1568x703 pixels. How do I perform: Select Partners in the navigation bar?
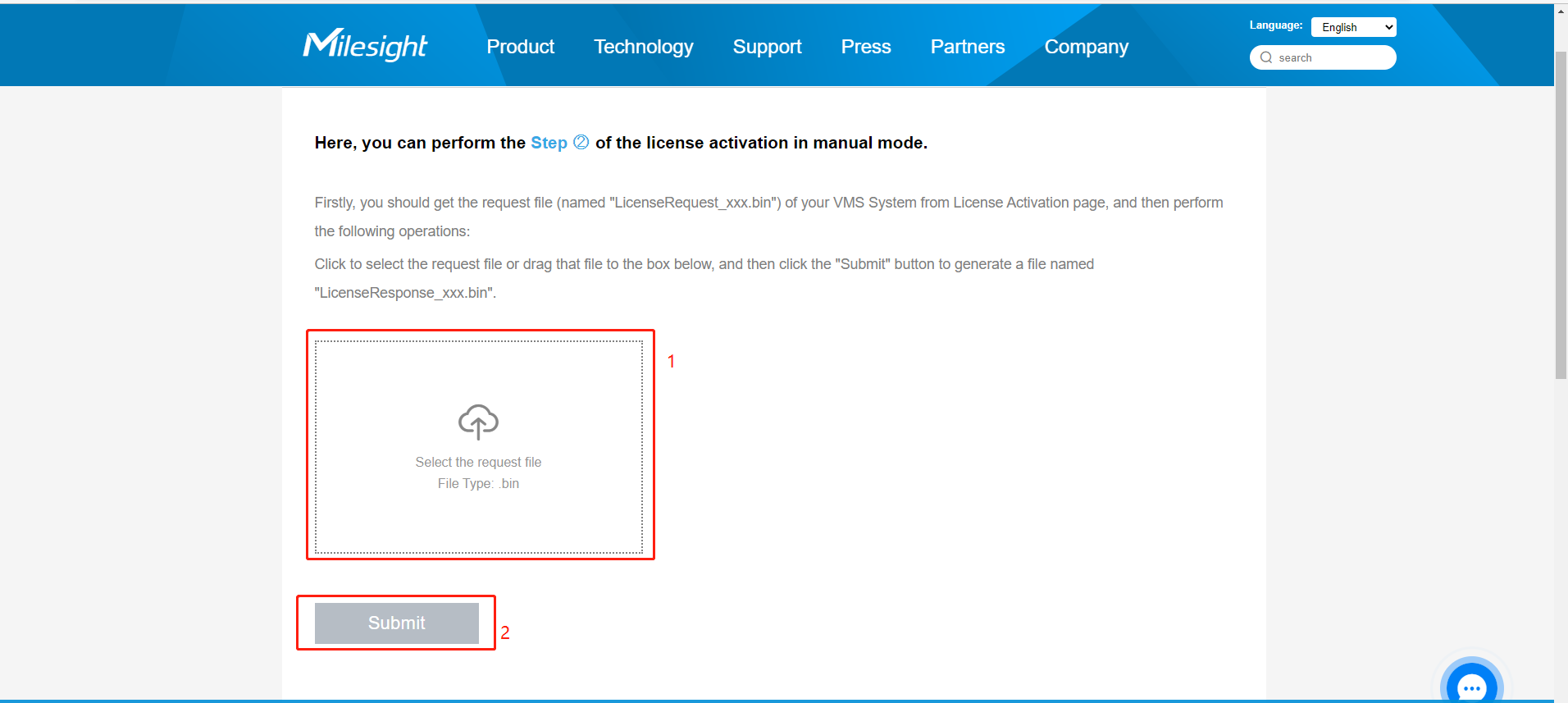tap(967, 47)
